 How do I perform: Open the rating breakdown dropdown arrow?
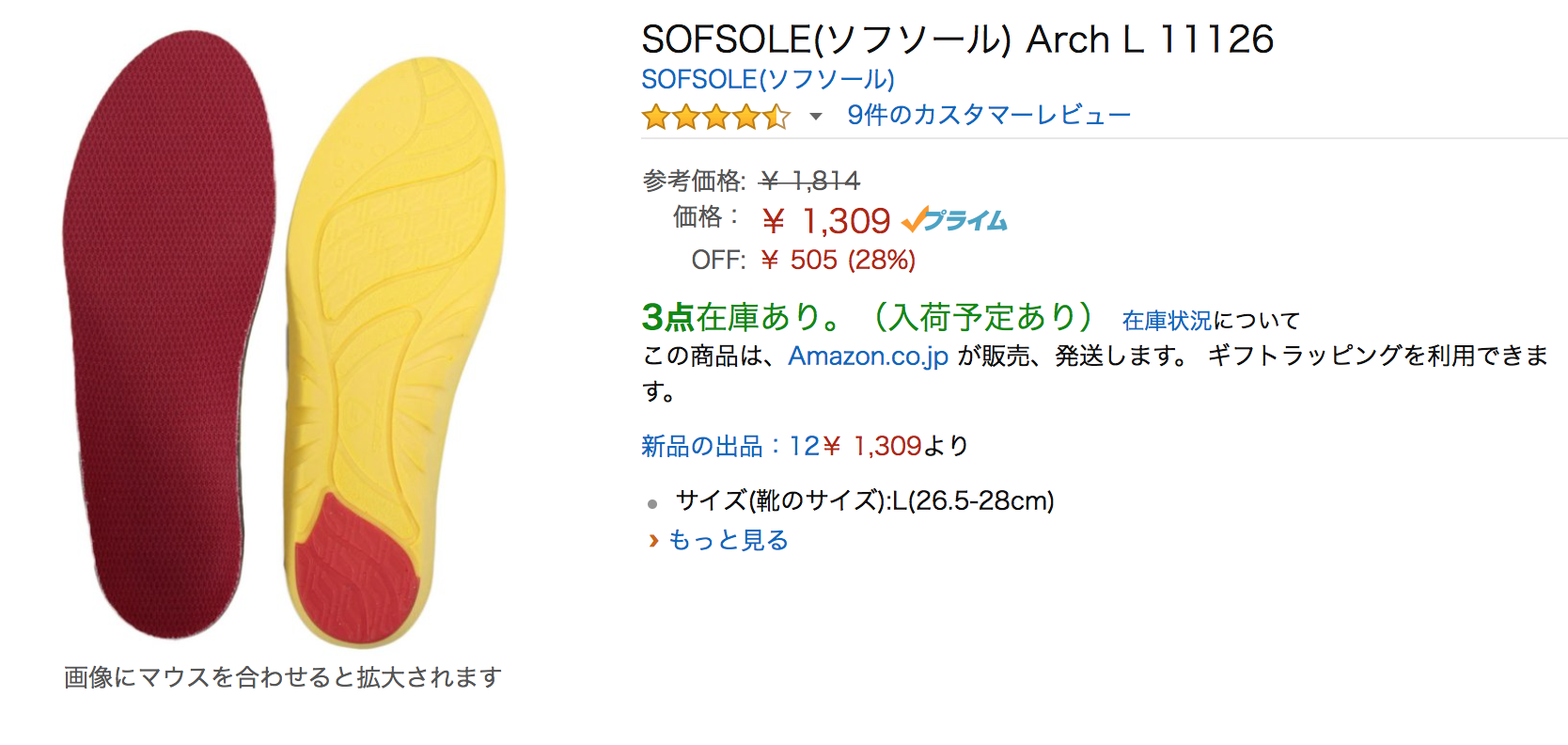[815, 117]
